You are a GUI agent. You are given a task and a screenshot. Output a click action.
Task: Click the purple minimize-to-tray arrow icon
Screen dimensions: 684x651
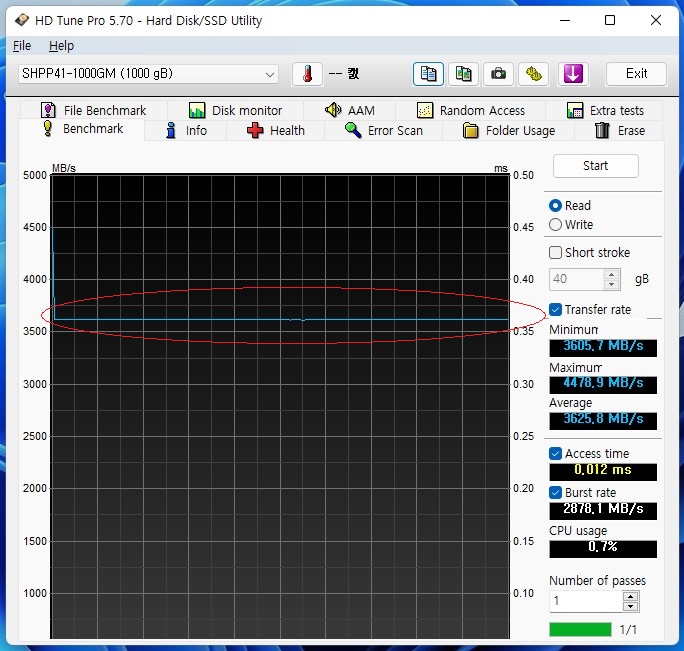pyautogui.click(x=573, y=74)
